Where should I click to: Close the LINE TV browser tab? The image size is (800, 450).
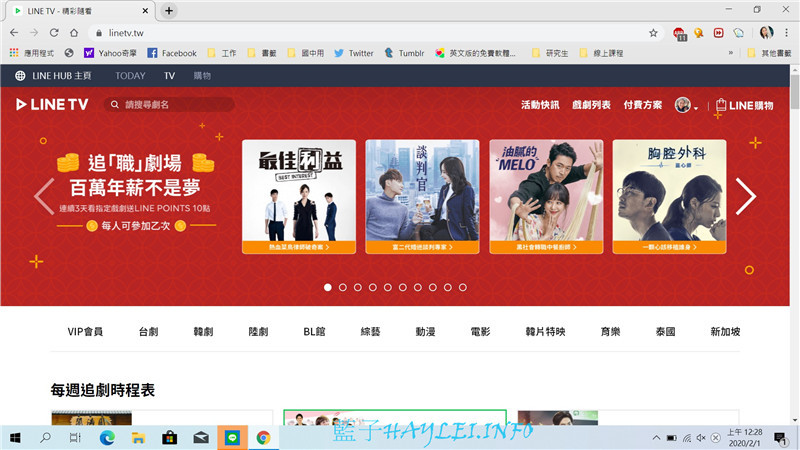[145, 11]
